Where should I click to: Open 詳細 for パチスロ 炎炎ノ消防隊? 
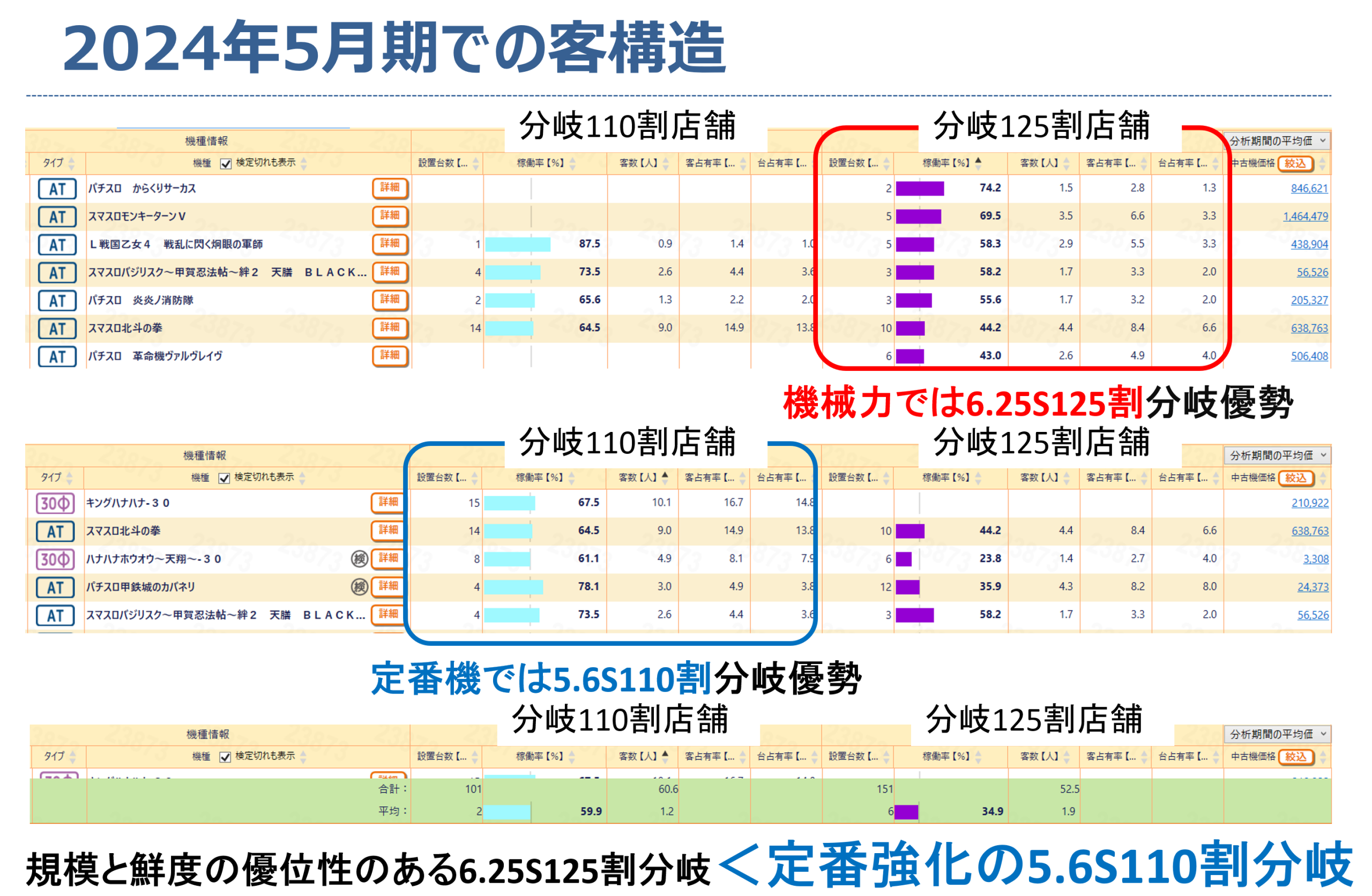pos(390,300)
